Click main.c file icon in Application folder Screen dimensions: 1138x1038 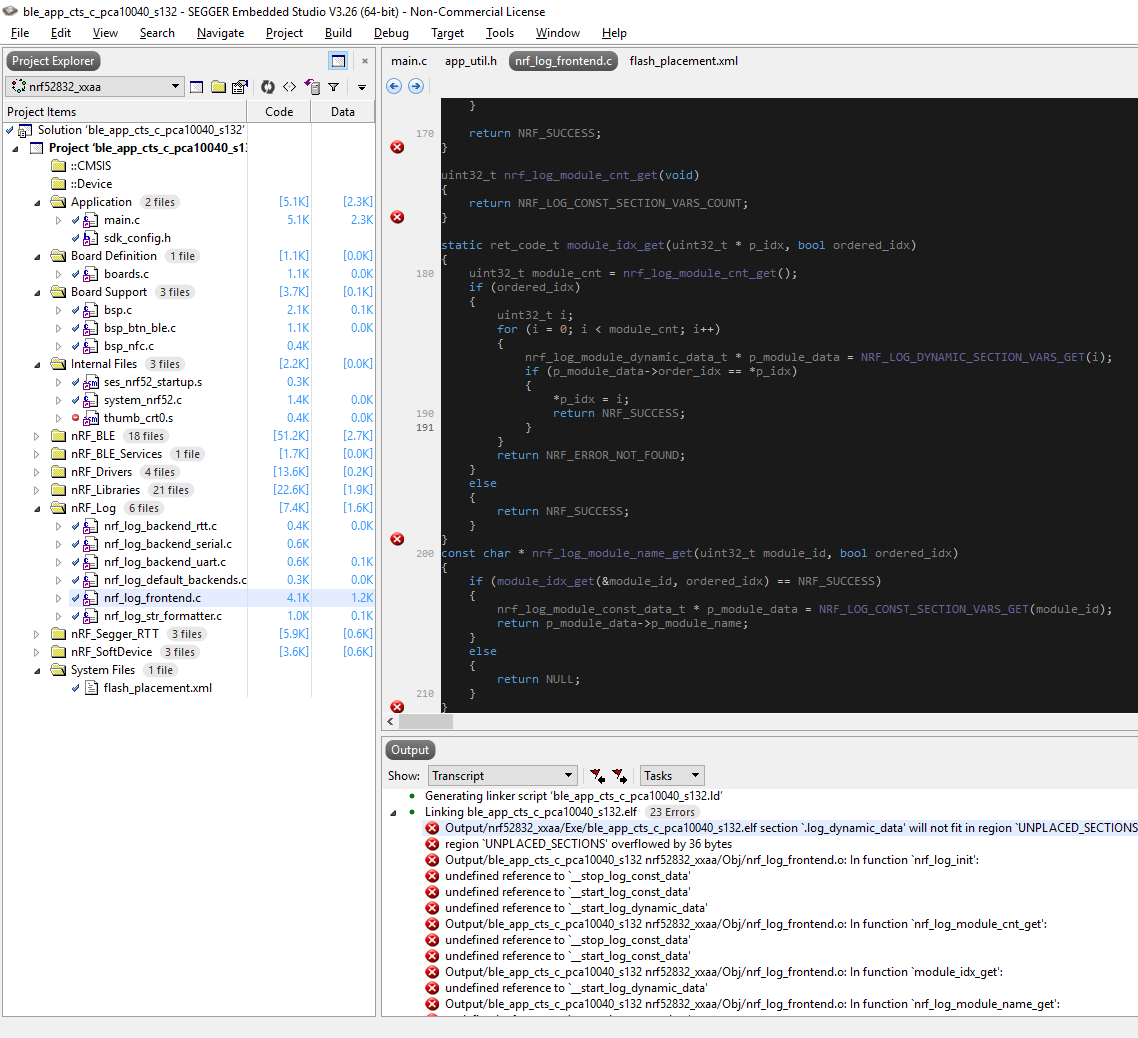click(91, 220)
